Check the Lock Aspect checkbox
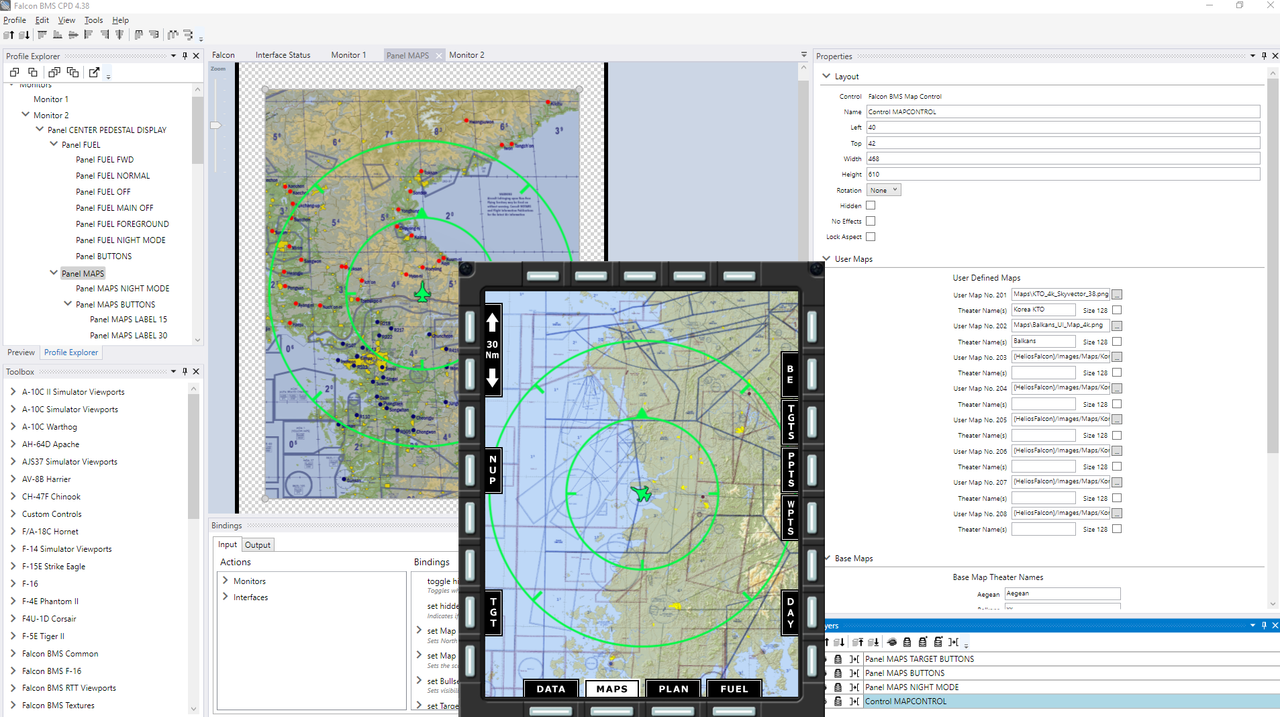Screen dimensions: 1280x717 click(870, 237)
